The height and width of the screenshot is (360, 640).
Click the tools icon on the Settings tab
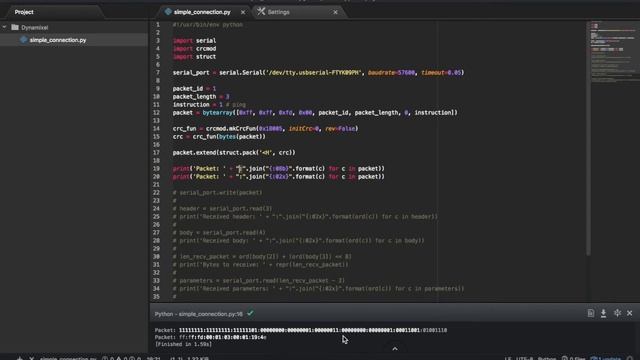click(x=261, y=11)
